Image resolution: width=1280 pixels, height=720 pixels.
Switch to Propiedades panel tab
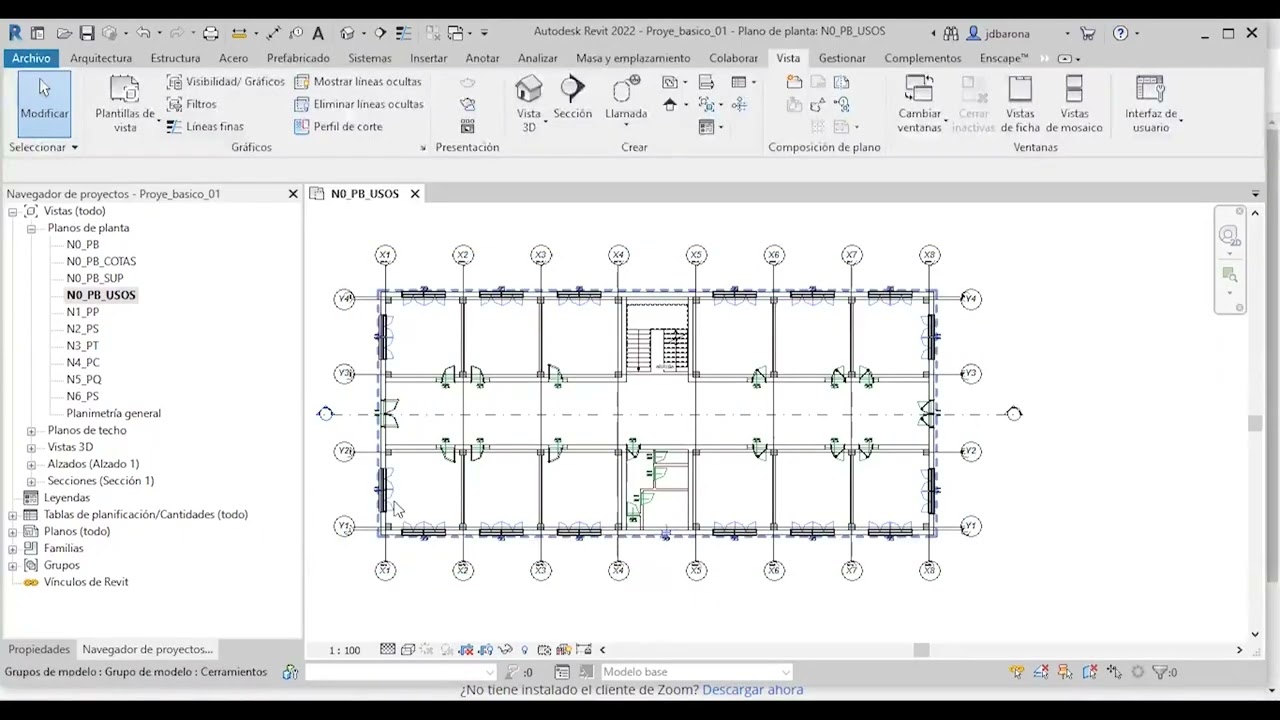(x=39, y=649)
